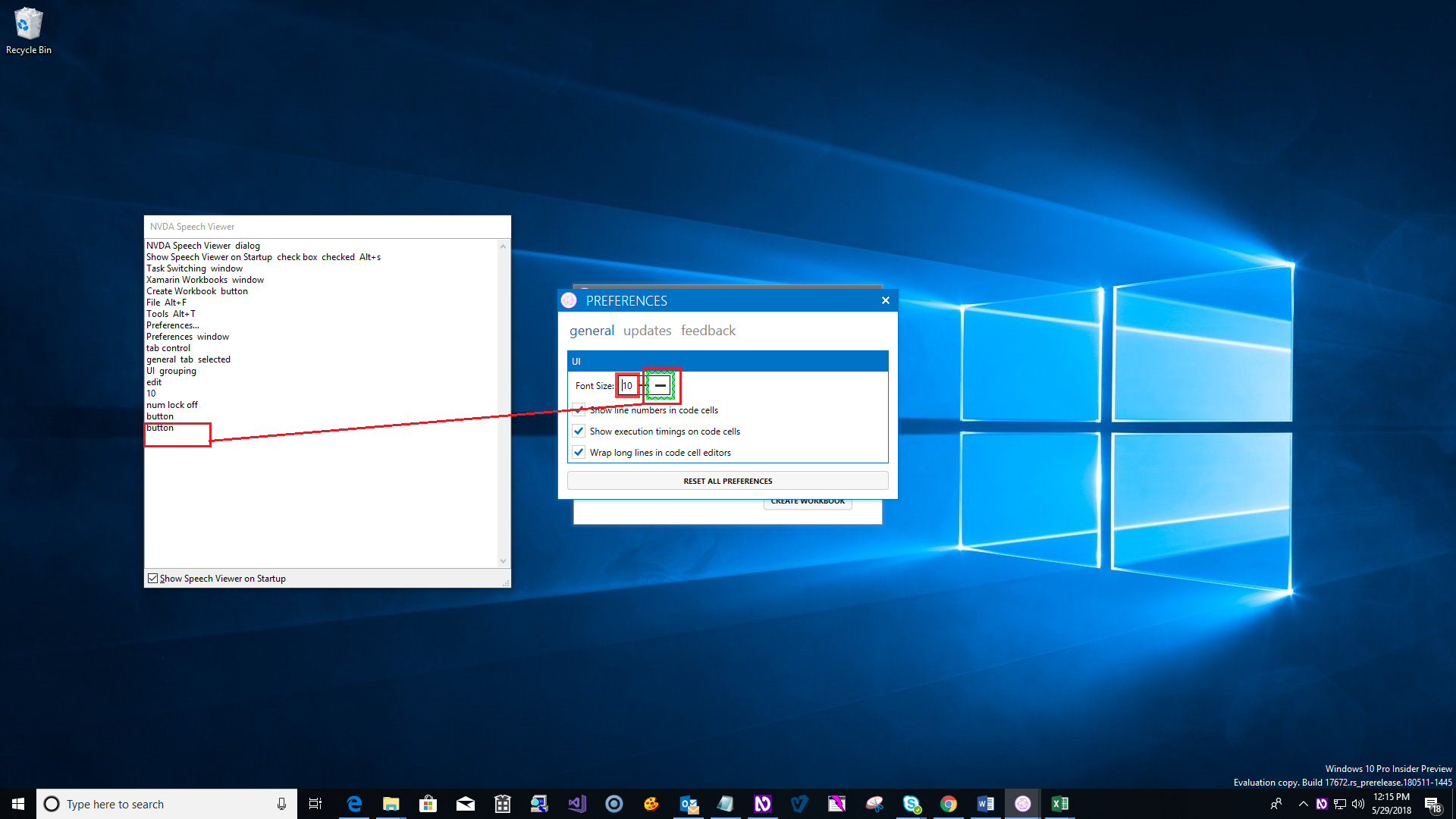1456x819 pixels.
Task: Launch Google Chrome from the taskbar
Action: click(x=948, y=804)
